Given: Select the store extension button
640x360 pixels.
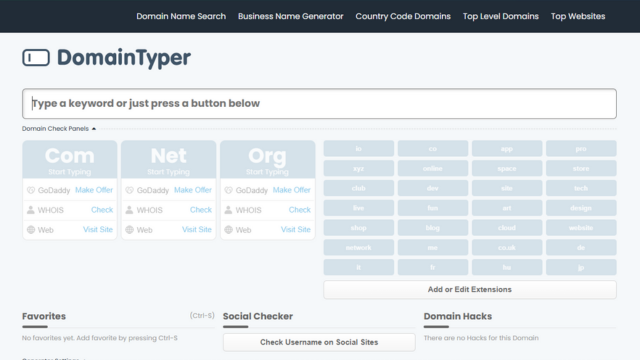Looking at the screenshot, I should (x=581, y=168).
